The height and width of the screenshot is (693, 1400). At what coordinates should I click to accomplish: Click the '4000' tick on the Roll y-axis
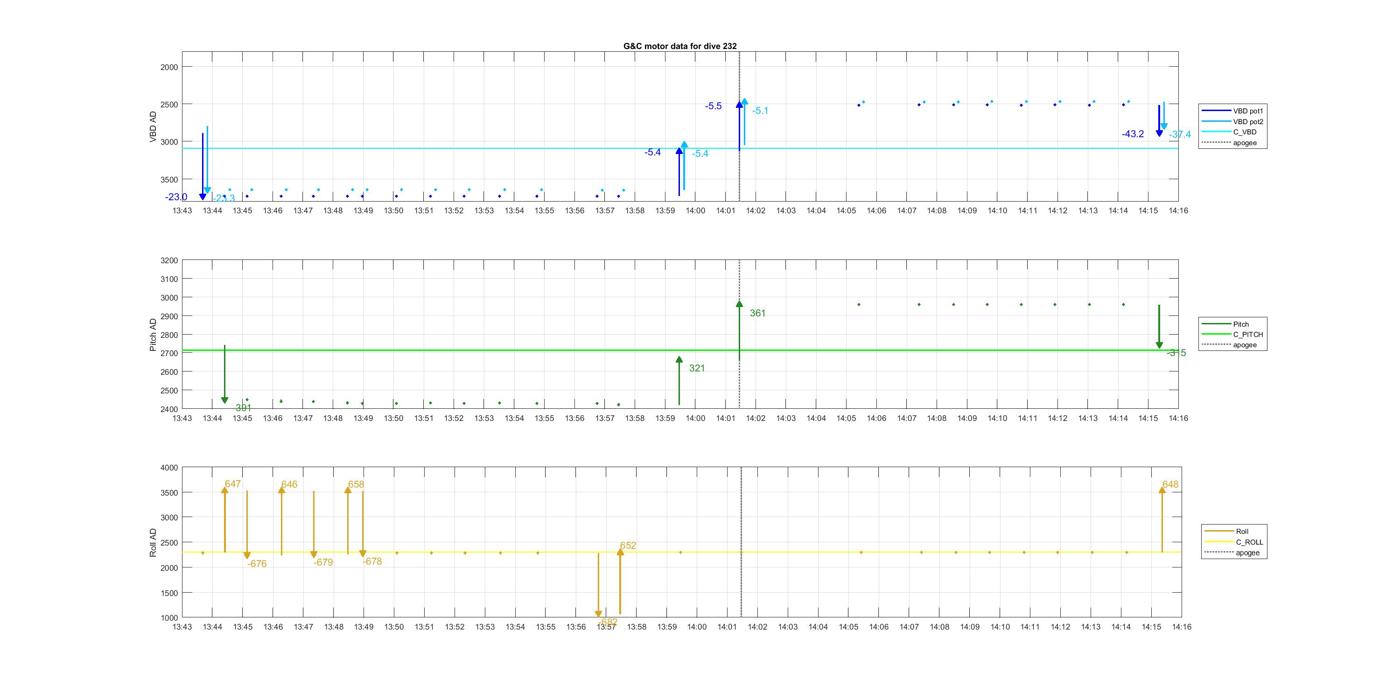click(x=169, y=468)
